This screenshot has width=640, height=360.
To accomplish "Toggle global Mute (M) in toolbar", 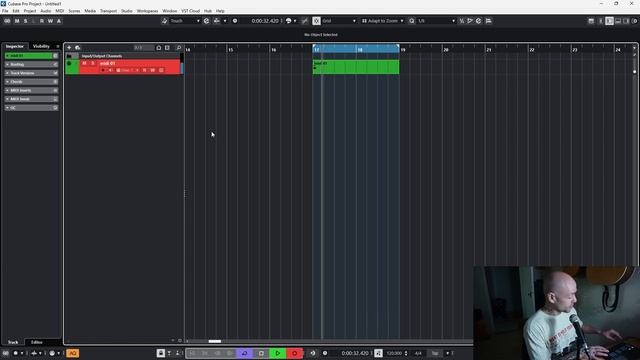I will [17, 21].
